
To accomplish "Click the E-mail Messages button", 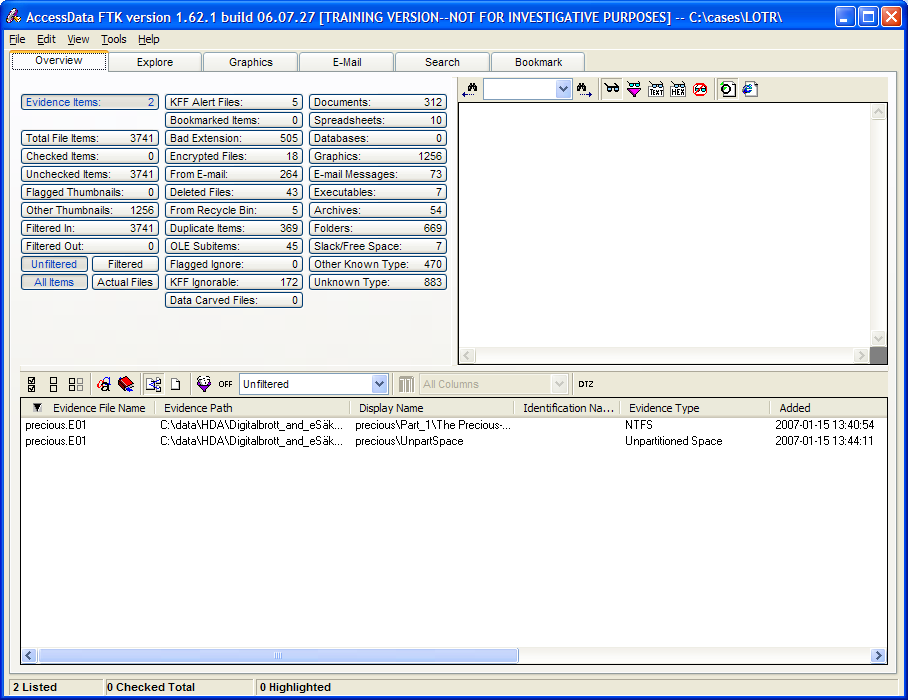I will (378, 174).
